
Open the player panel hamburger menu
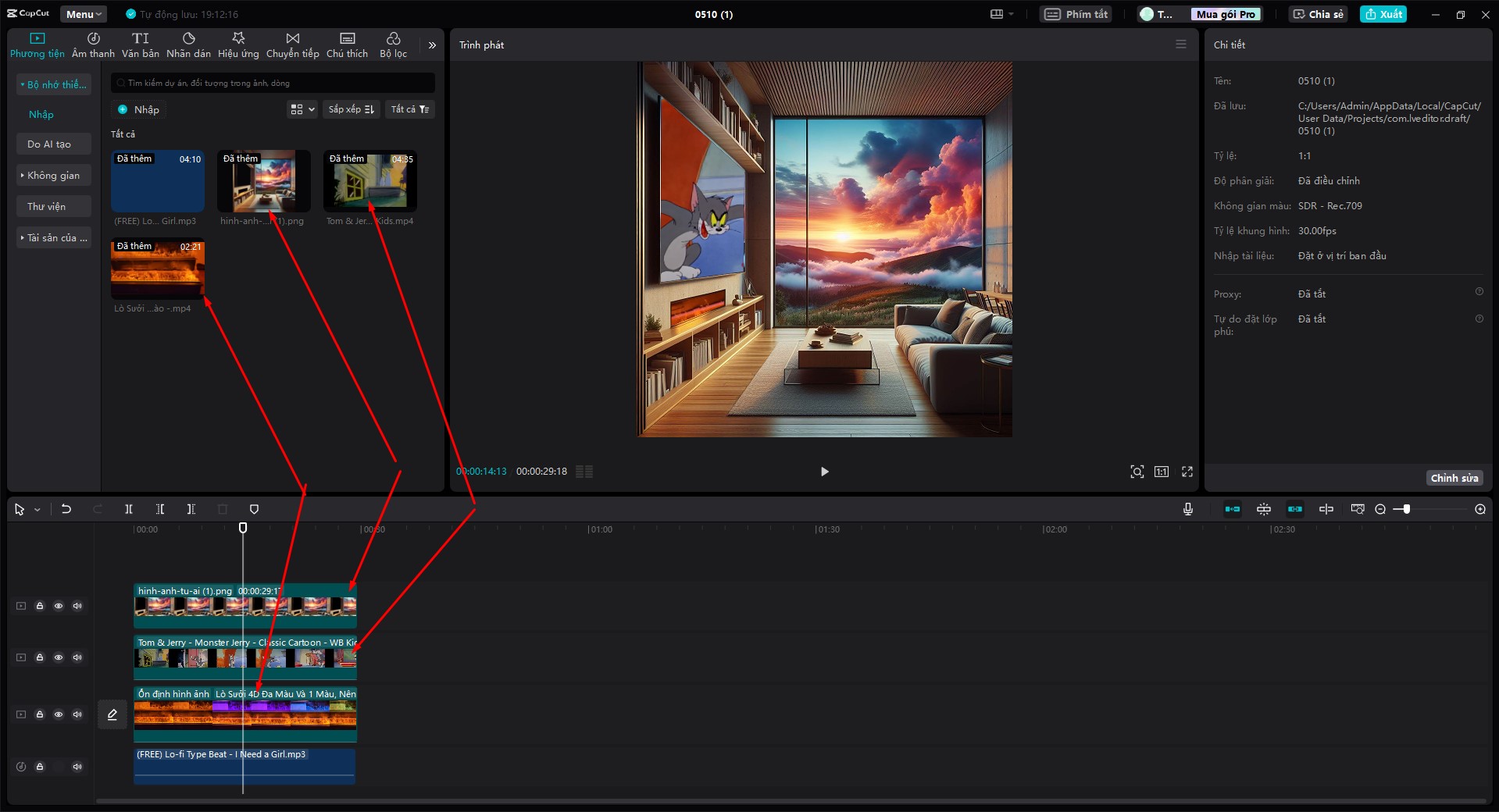[1181, 45]
